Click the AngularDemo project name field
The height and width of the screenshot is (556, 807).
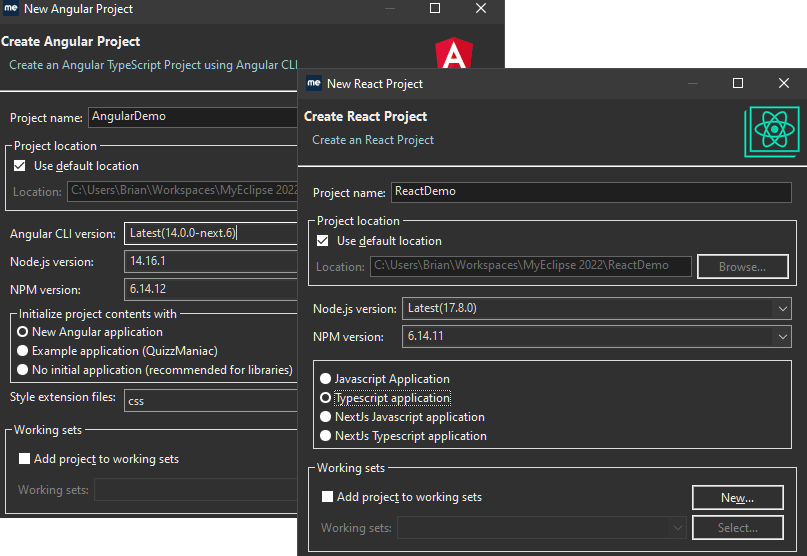pyautogui.click(x=192, y=117)
